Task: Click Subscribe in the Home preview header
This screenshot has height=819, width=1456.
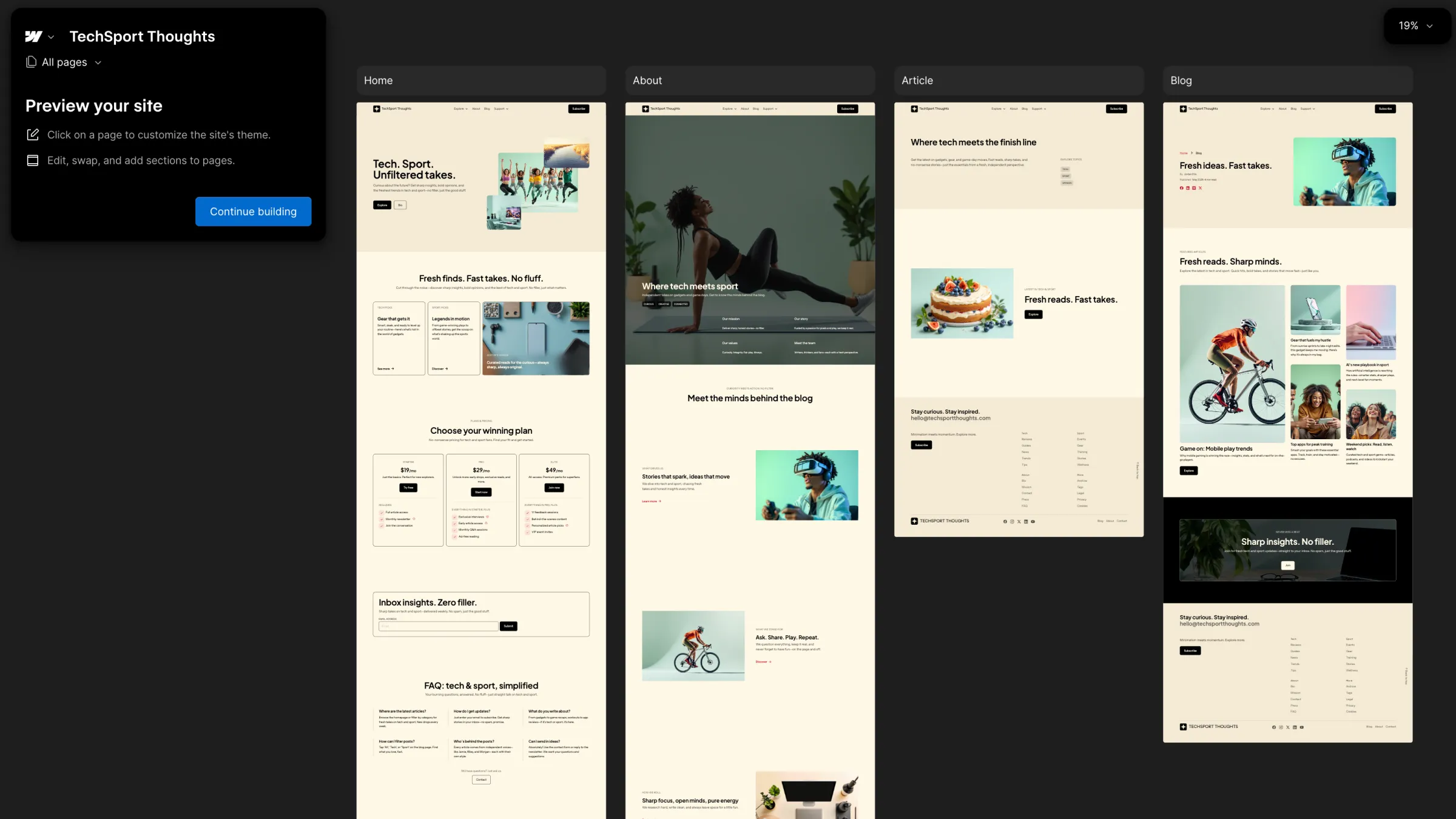Action: 579,109
